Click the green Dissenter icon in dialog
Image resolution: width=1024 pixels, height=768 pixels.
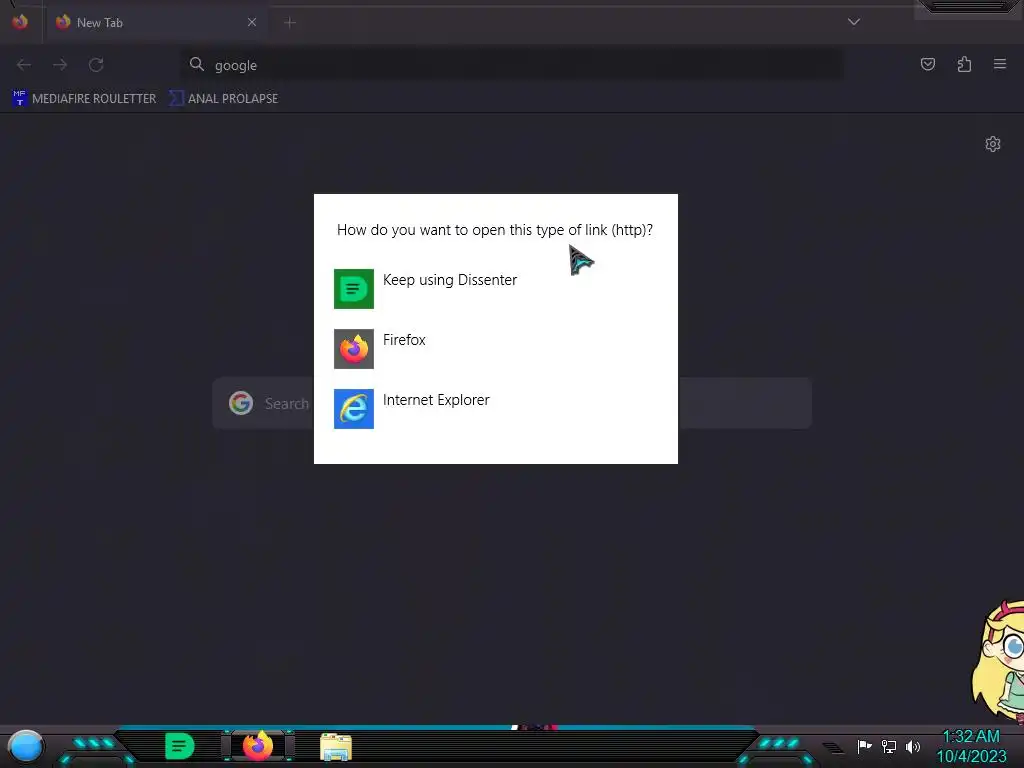354,289
